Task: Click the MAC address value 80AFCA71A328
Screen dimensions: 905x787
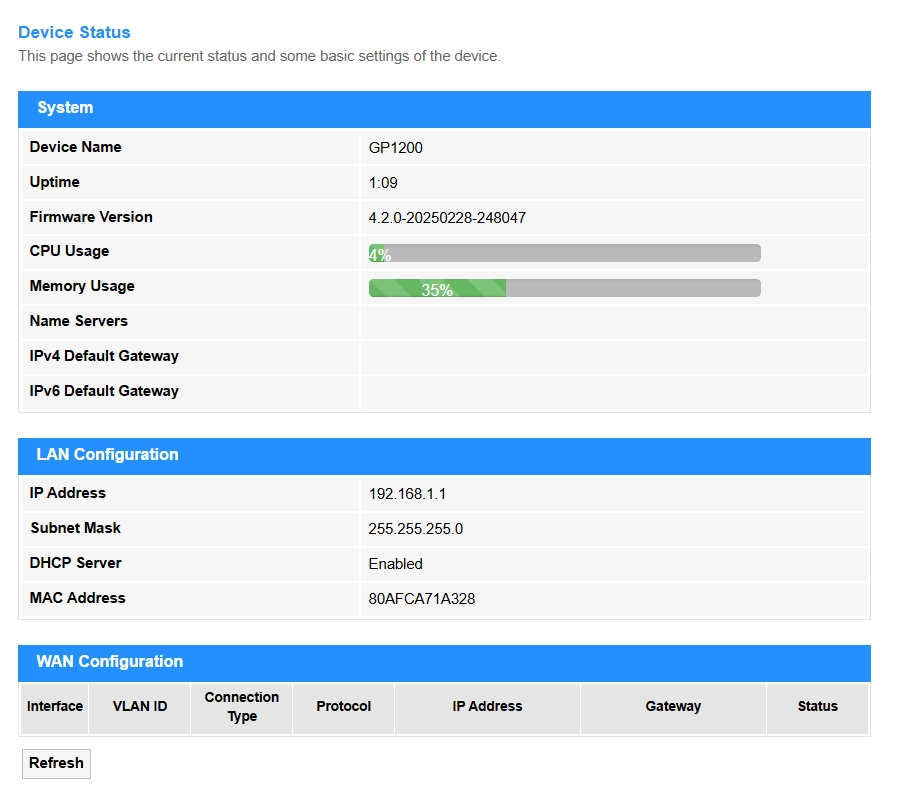Action: pyautogui.click(x=422, y=599)
